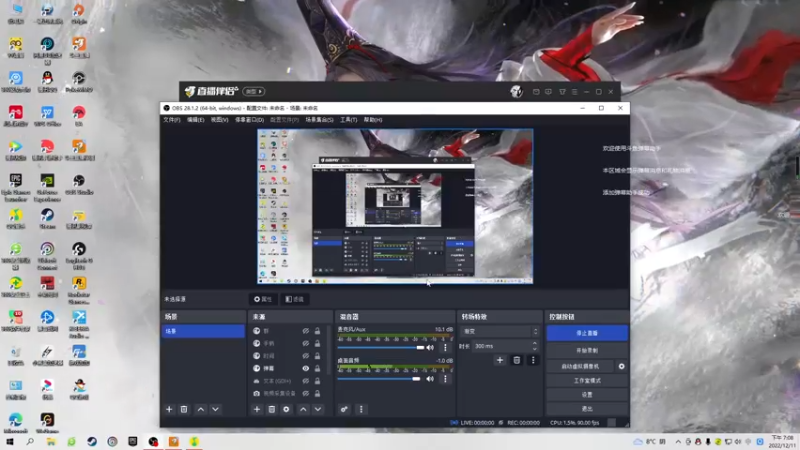Viewport: 800px width, 450px height.
Task: Hide the 弹幕 source with eye icon
Action: point(306,368)
